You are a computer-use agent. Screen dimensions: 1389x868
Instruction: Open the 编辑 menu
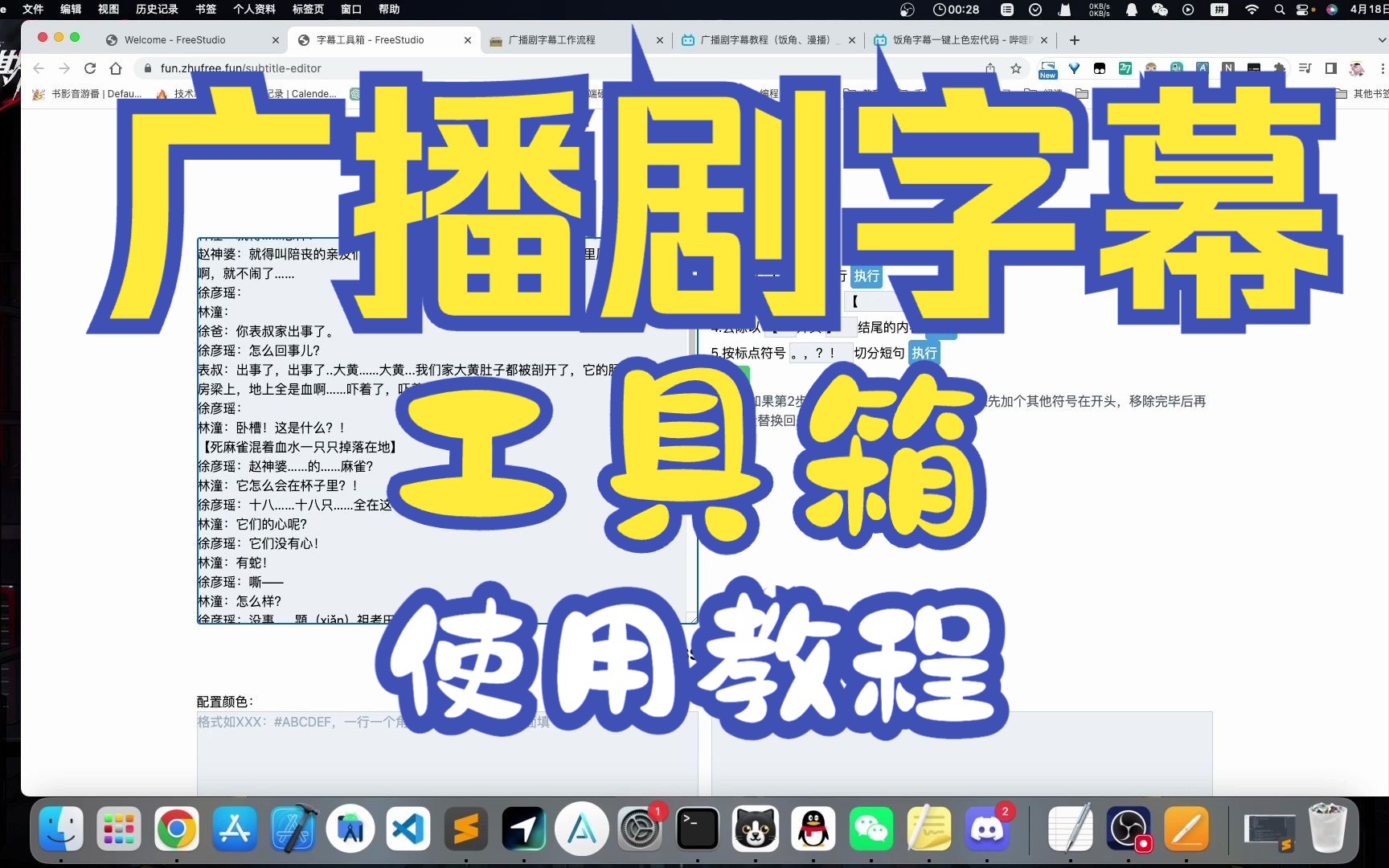[x=71, y=9]
